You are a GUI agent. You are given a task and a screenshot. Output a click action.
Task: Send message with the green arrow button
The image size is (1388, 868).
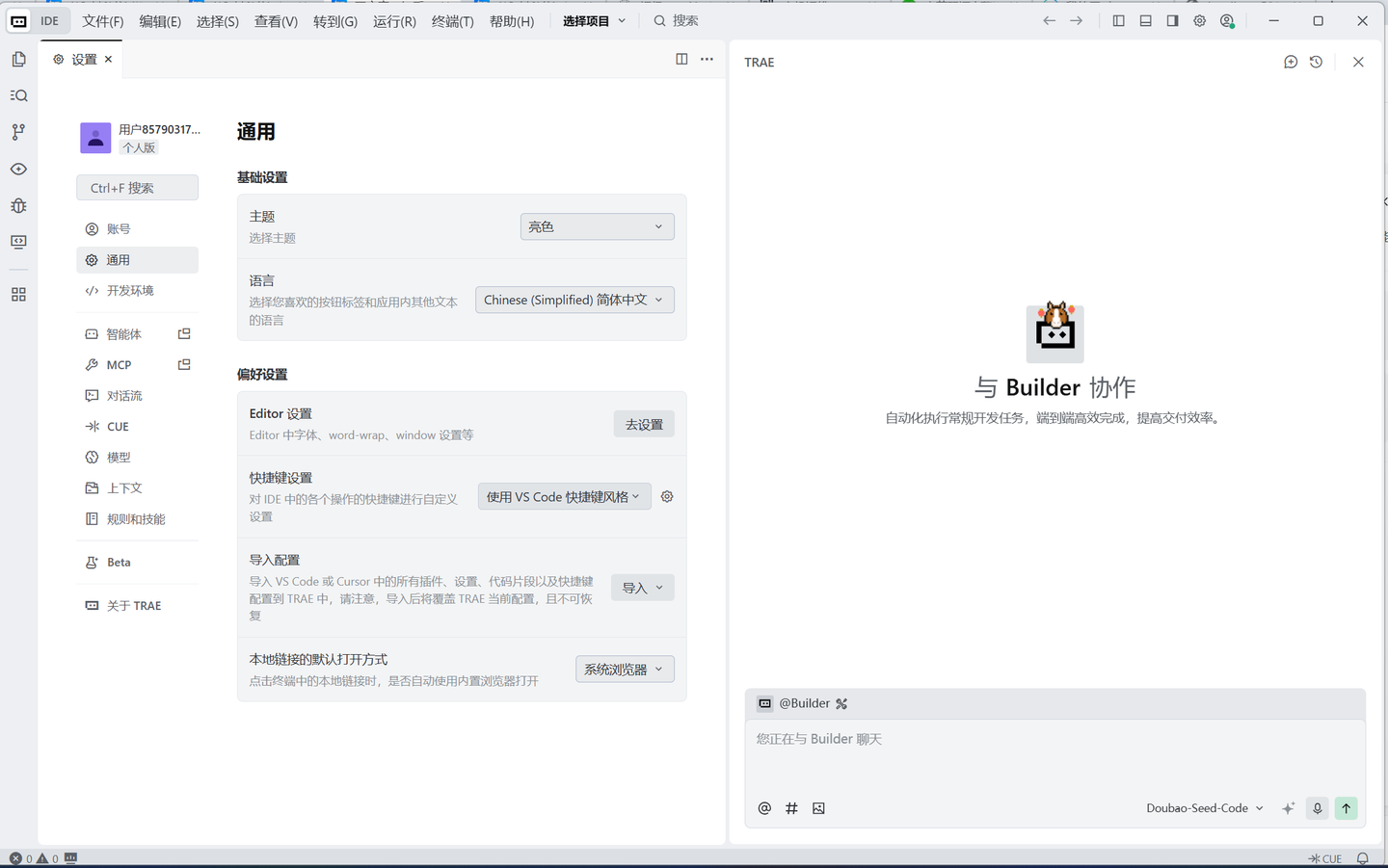click(1346, 808)
